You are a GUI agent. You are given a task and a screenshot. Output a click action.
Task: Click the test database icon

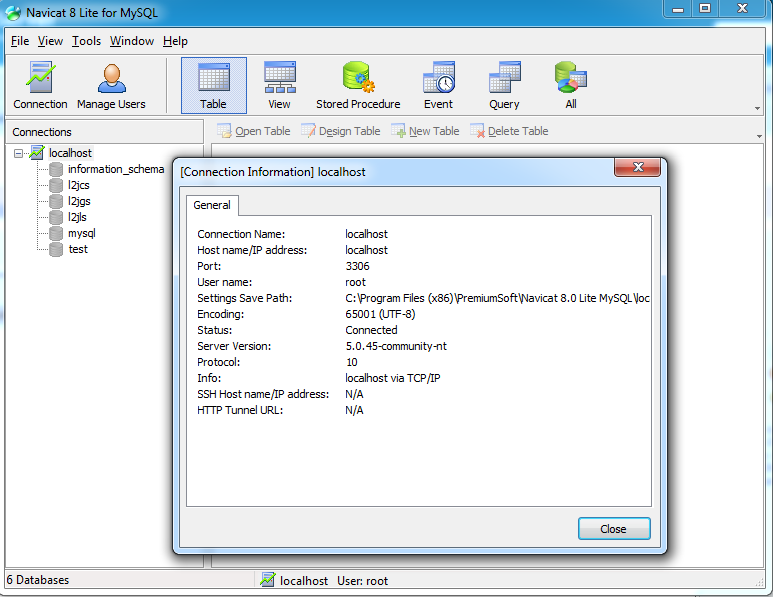(56, 249)
